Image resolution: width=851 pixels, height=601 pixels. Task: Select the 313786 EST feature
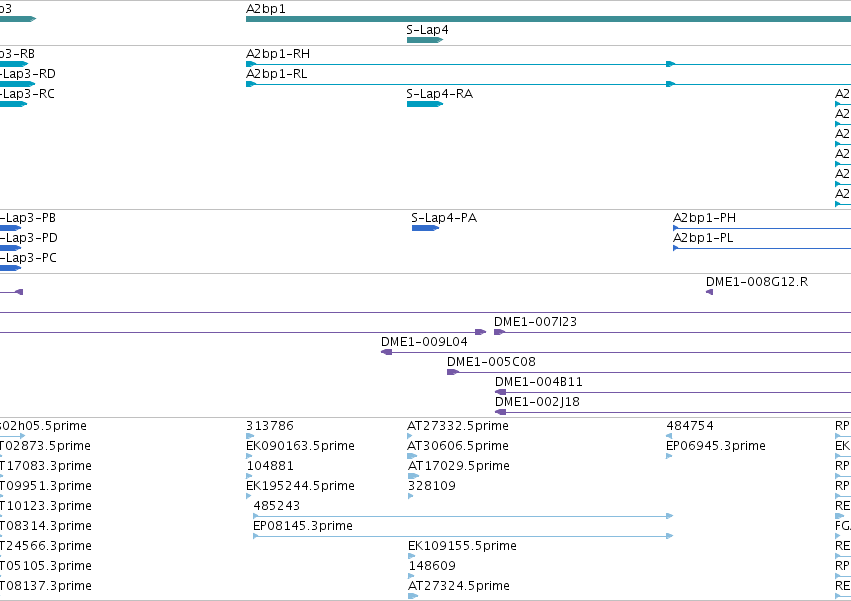click(250, 436)
